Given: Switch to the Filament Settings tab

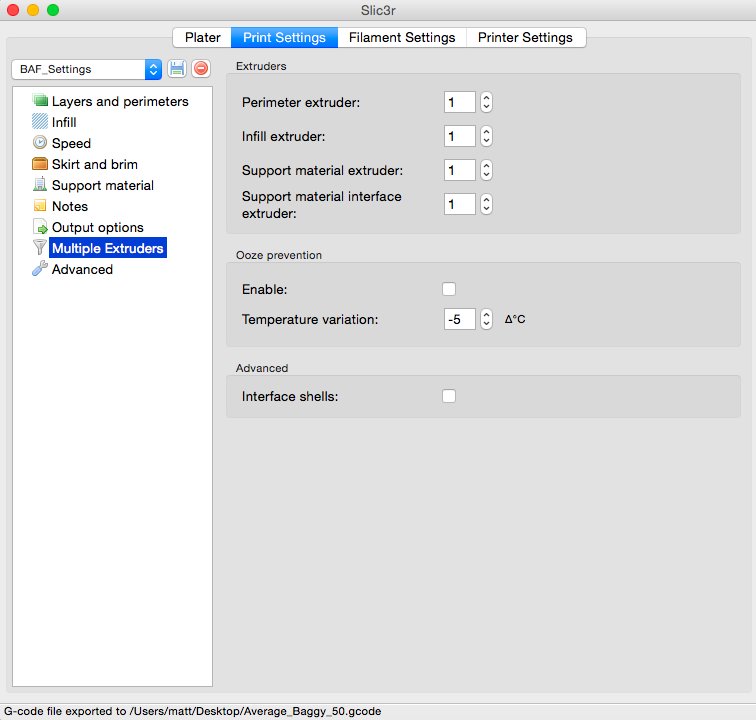Looking at the screenshot, I should click(x=401, y=38).
